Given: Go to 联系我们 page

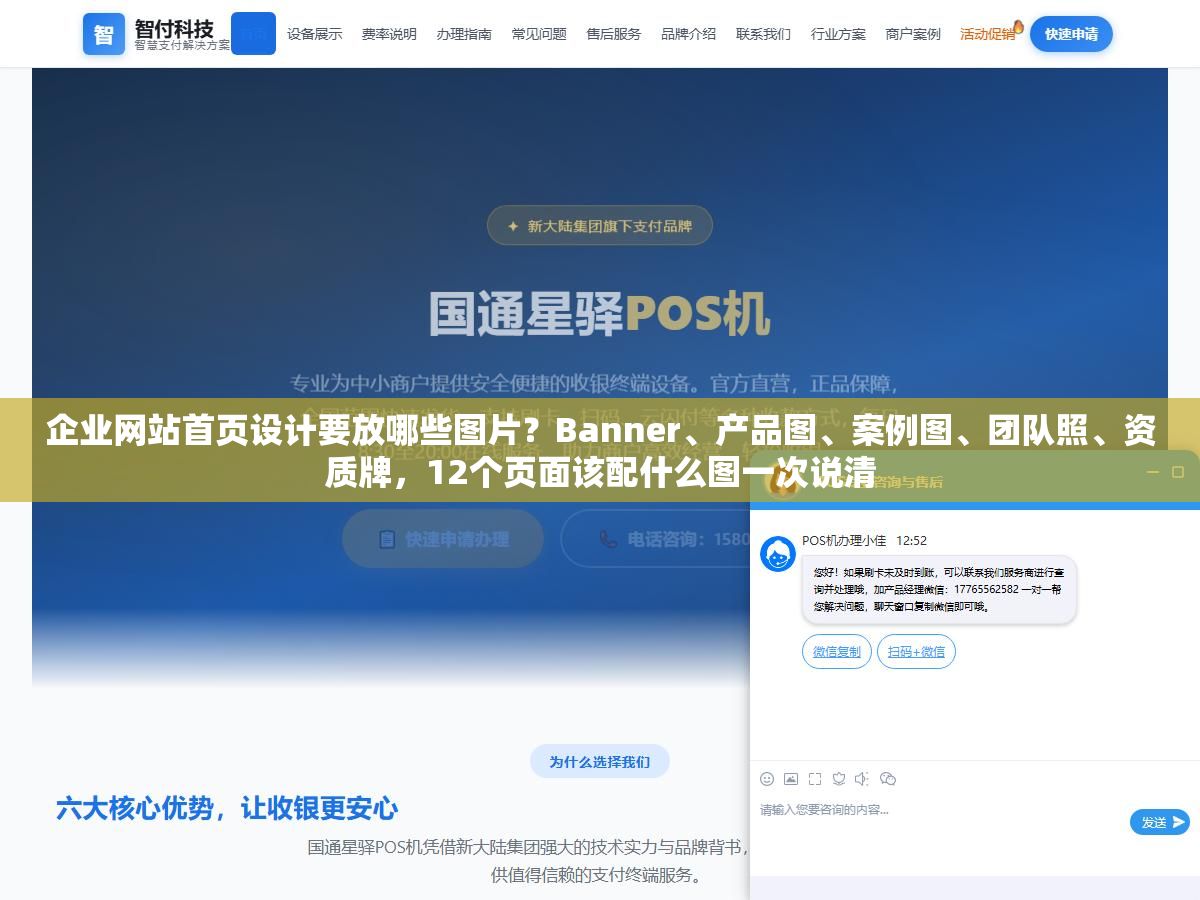Looking at the screenshot, I should [763, 34].
